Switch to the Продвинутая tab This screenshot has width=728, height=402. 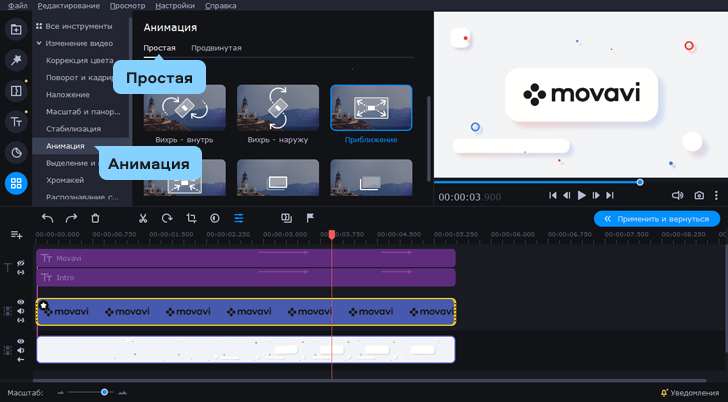pos(216,48)
